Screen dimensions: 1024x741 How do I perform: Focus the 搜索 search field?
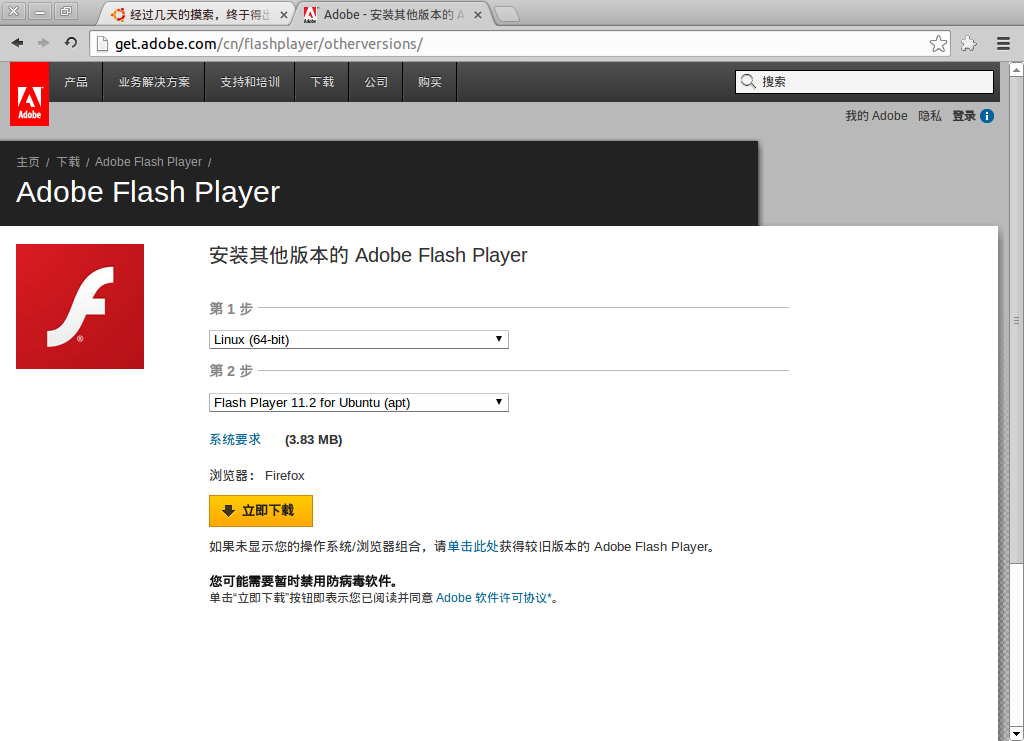(864, 82)
